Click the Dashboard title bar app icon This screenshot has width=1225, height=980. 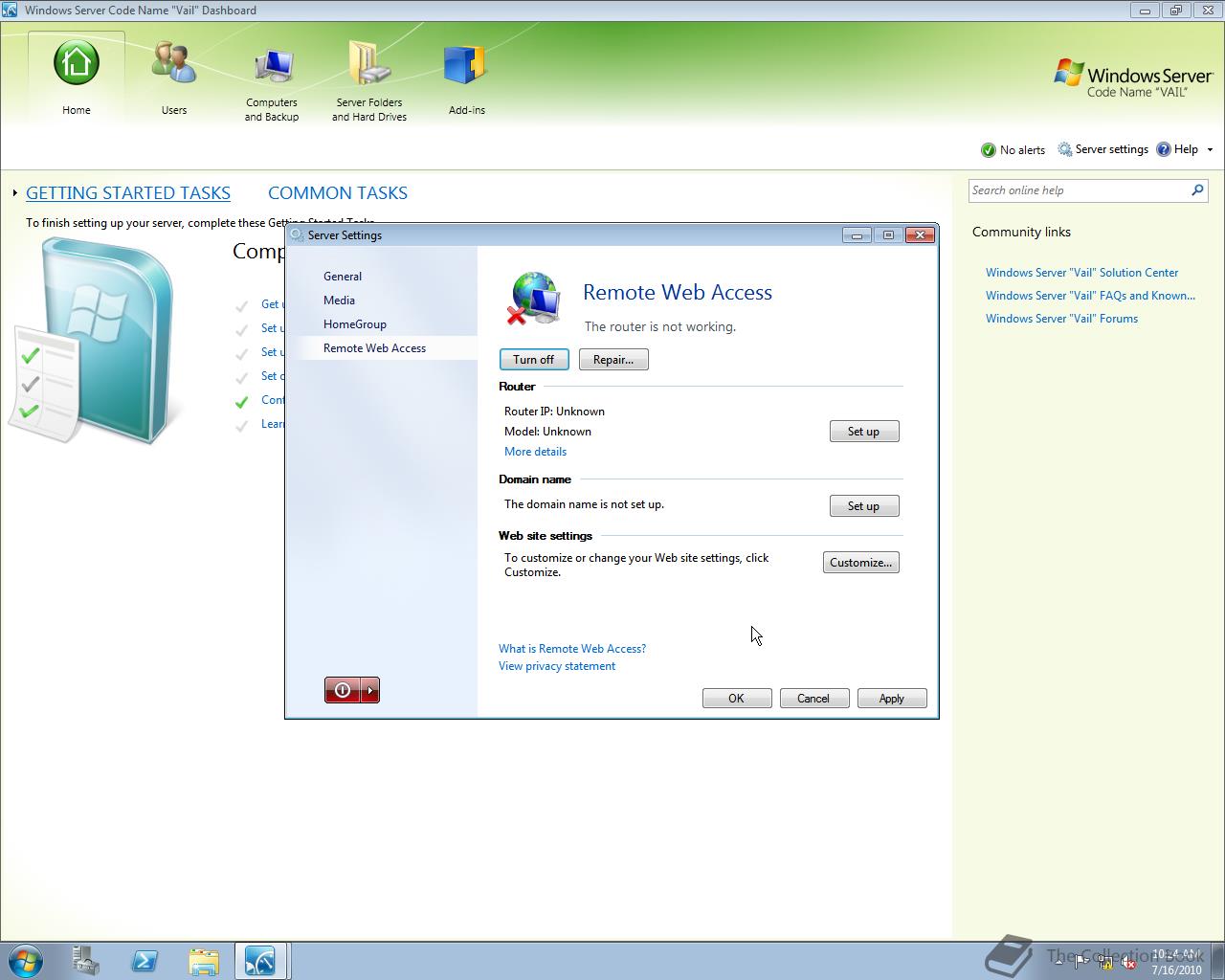tap(10, 11)
